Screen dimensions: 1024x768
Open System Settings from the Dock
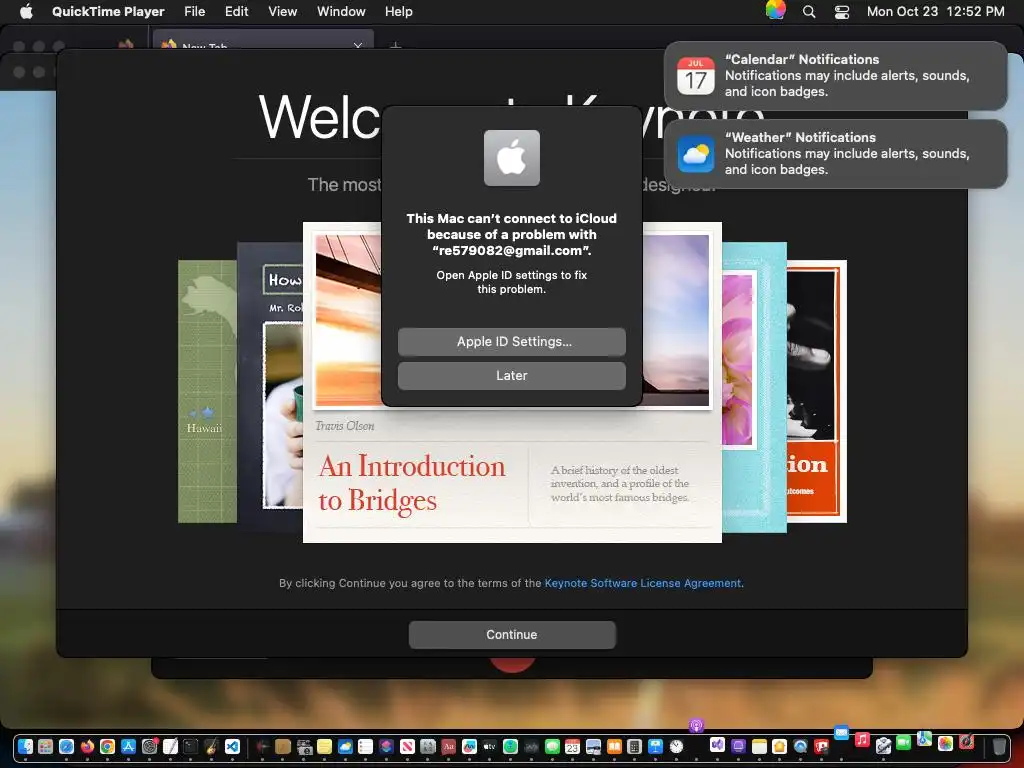(x=150, y=746)
